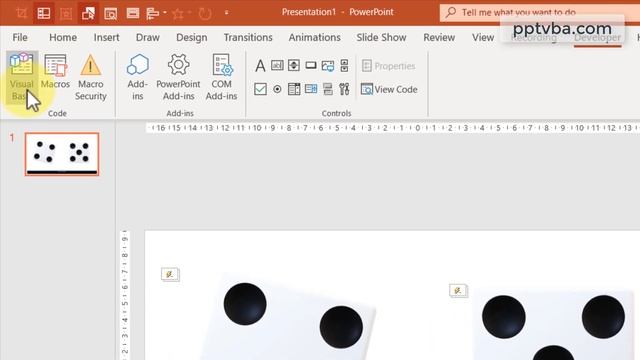Select the Spin Button control
This screenshot has height=360, width=640.
click(294, 65)
